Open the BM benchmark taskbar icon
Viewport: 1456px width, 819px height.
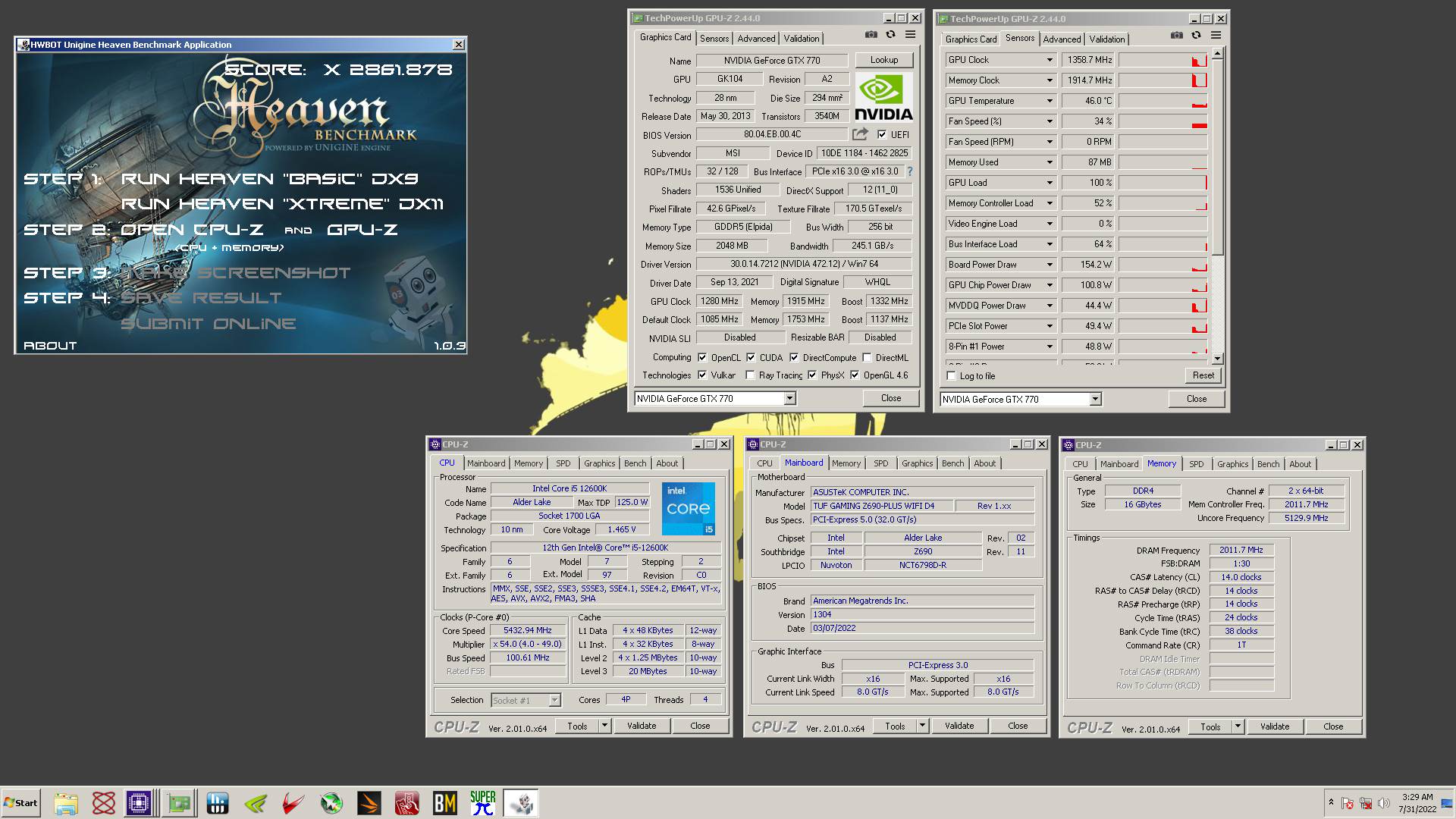click(x=445, y=803)
